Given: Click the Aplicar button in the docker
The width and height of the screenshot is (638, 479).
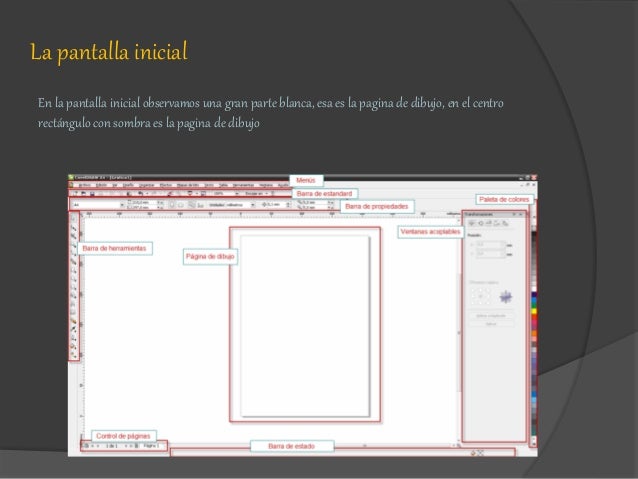Looking at the screenshot, I should pyautogui.click(x=491, y=324).
